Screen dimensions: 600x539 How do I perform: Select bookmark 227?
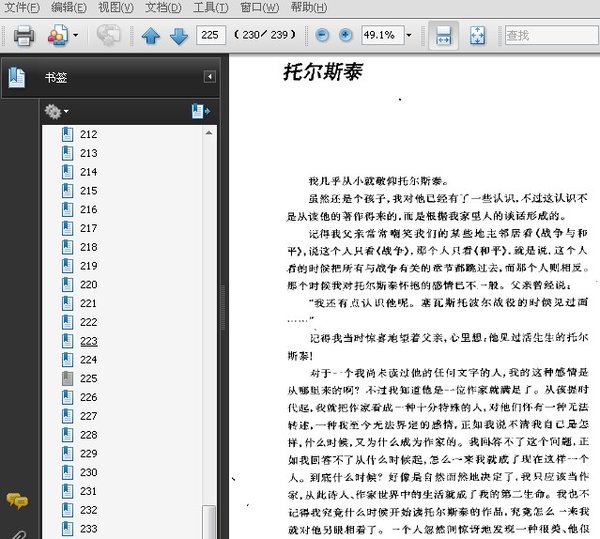point(89,416)
